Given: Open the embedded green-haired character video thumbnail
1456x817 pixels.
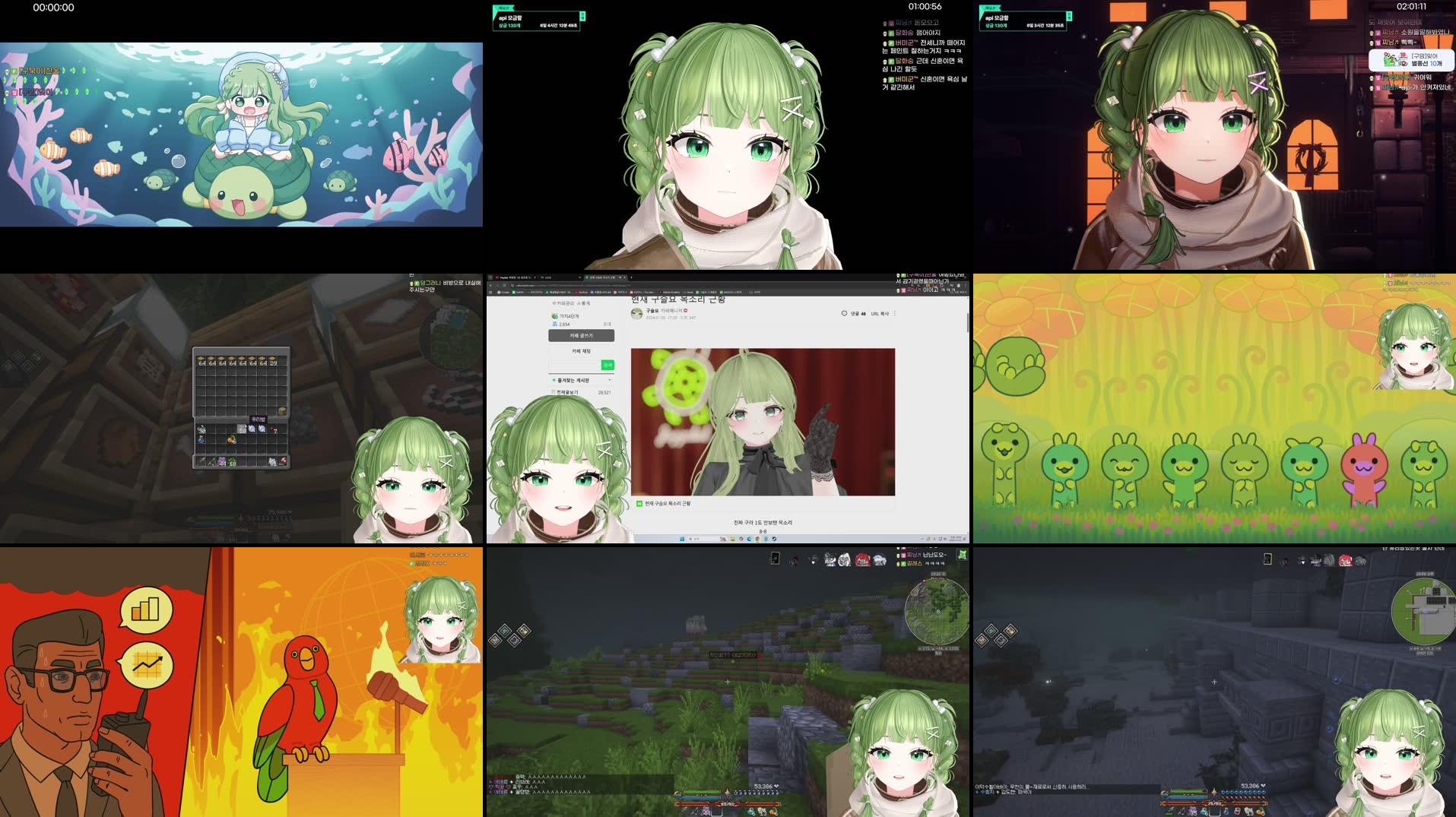Looking at the screenshot, I should [763, 422].
